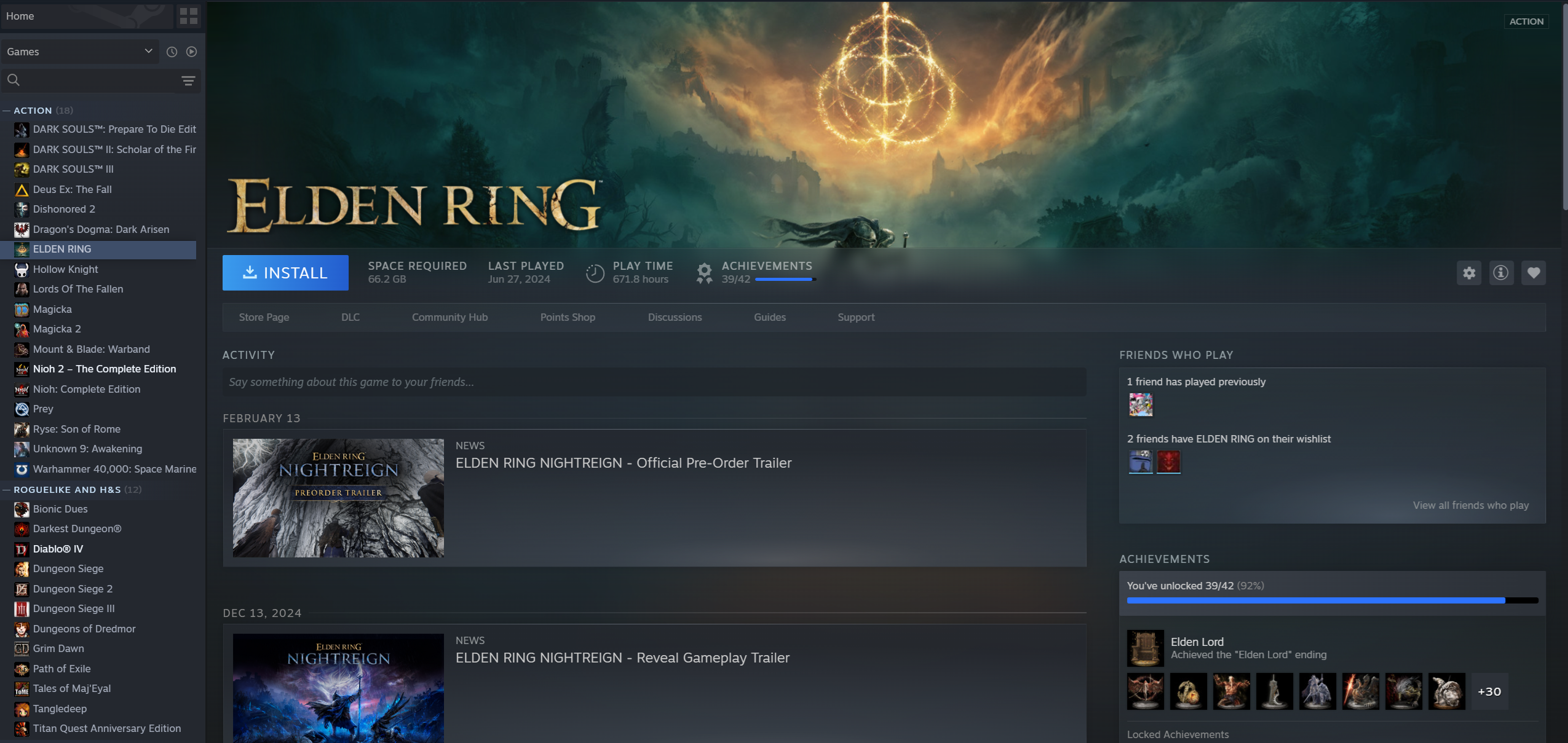Image resolution: width=1568 pixels, height=743 pixels.
Task: Open the blue wishlist friend avatar
Action: coord(1141,462)
